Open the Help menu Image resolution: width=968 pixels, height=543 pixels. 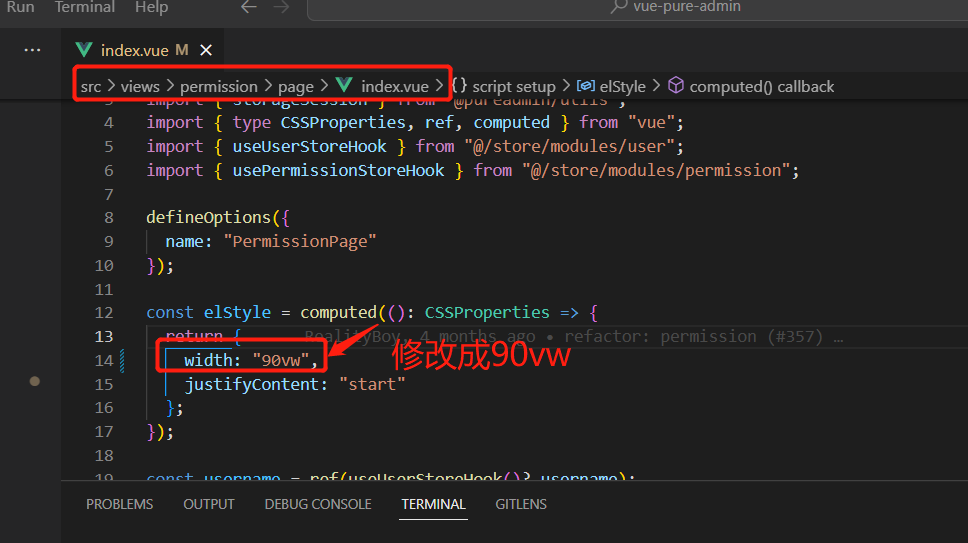pos(151,7)
